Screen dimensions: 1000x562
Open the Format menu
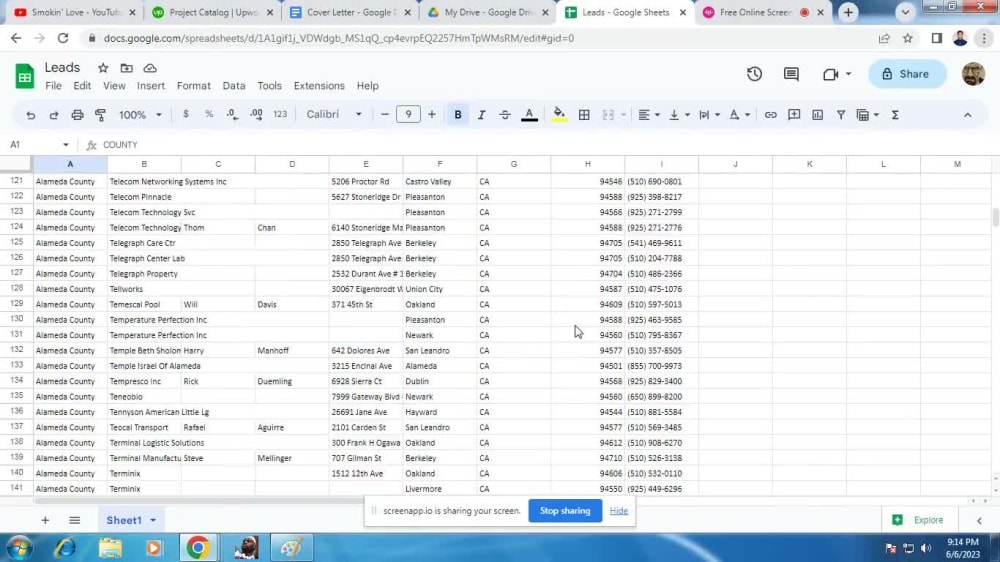tap(193, 85)
